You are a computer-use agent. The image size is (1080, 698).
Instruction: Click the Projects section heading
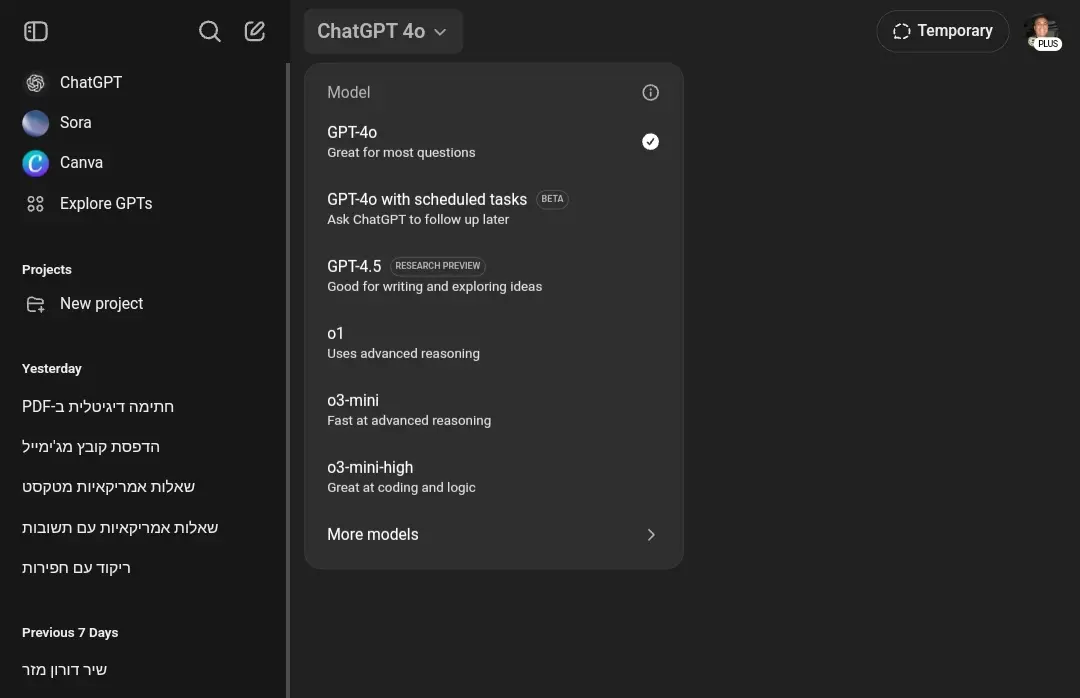pos(47,270)
